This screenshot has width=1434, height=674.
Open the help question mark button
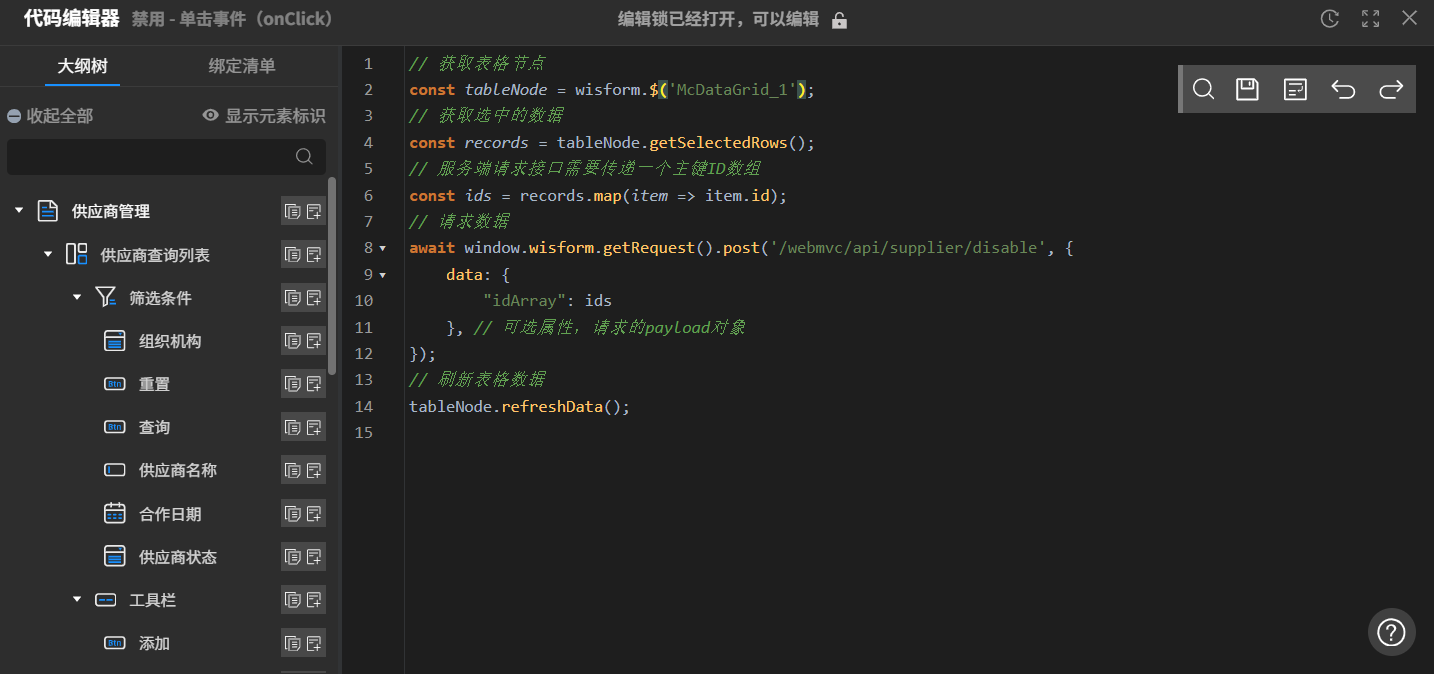coord(1391,632)
